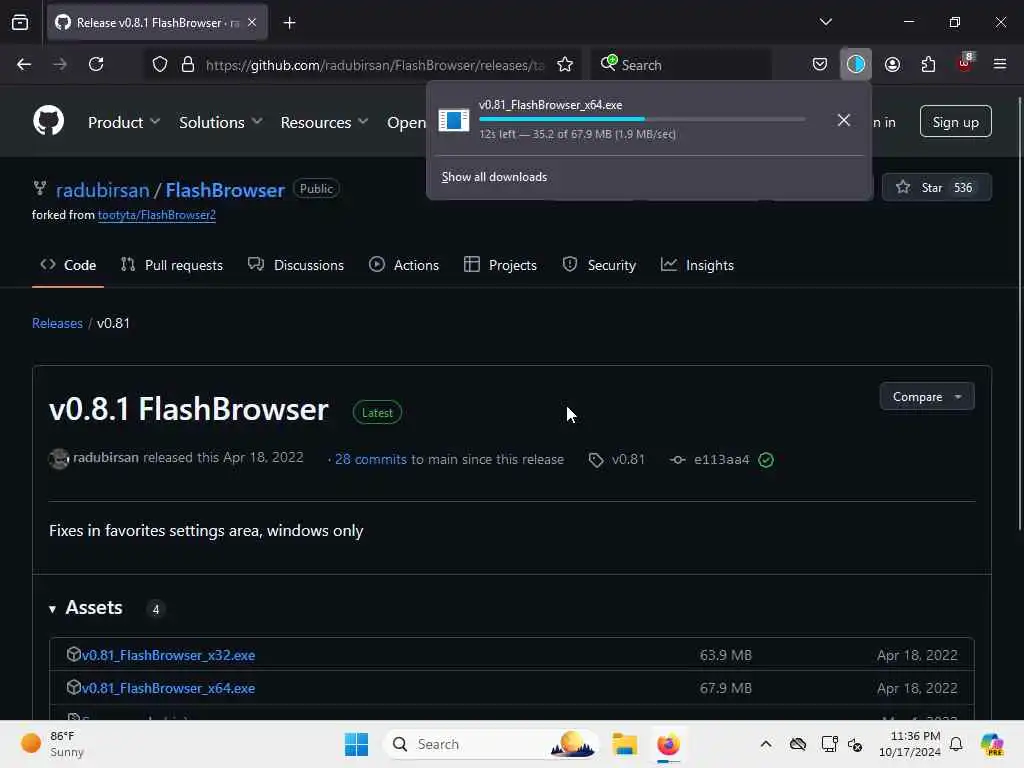
Task: Open the radubirsan author link in release info
Action: [106, 458]
